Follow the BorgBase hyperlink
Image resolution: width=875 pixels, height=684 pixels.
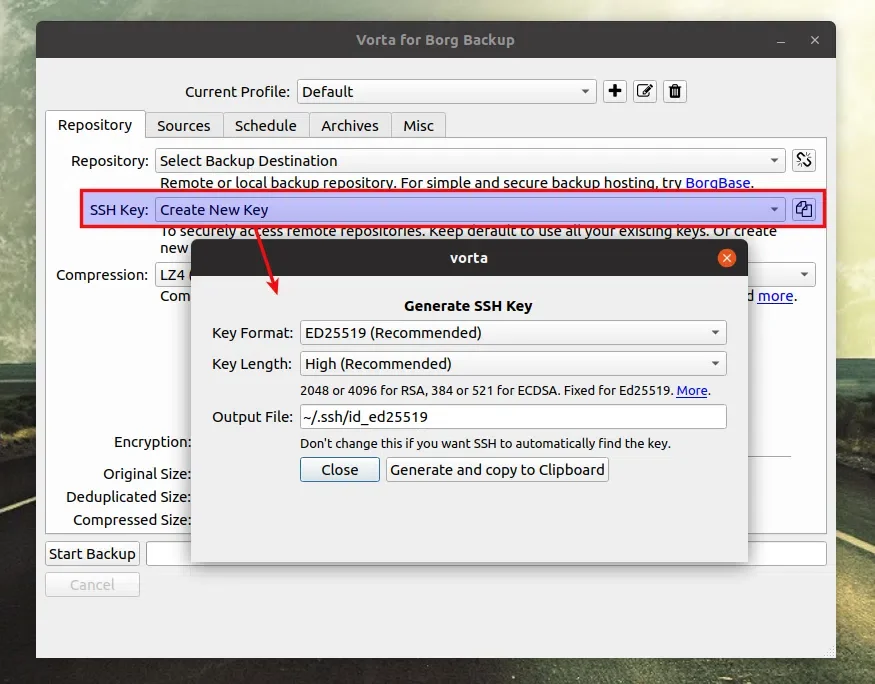click(718, 183)
